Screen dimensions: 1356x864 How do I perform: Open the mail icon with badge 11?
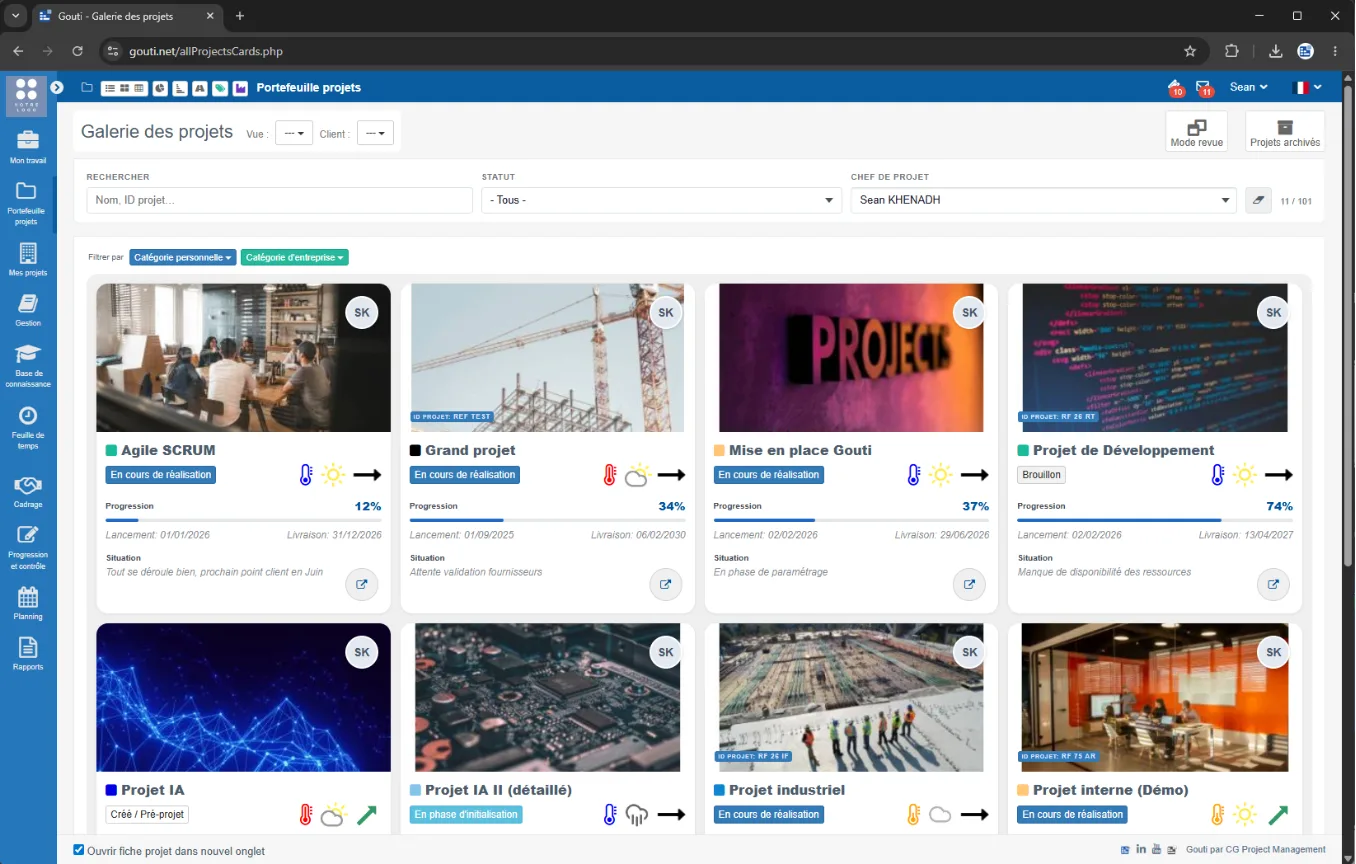1203,88
